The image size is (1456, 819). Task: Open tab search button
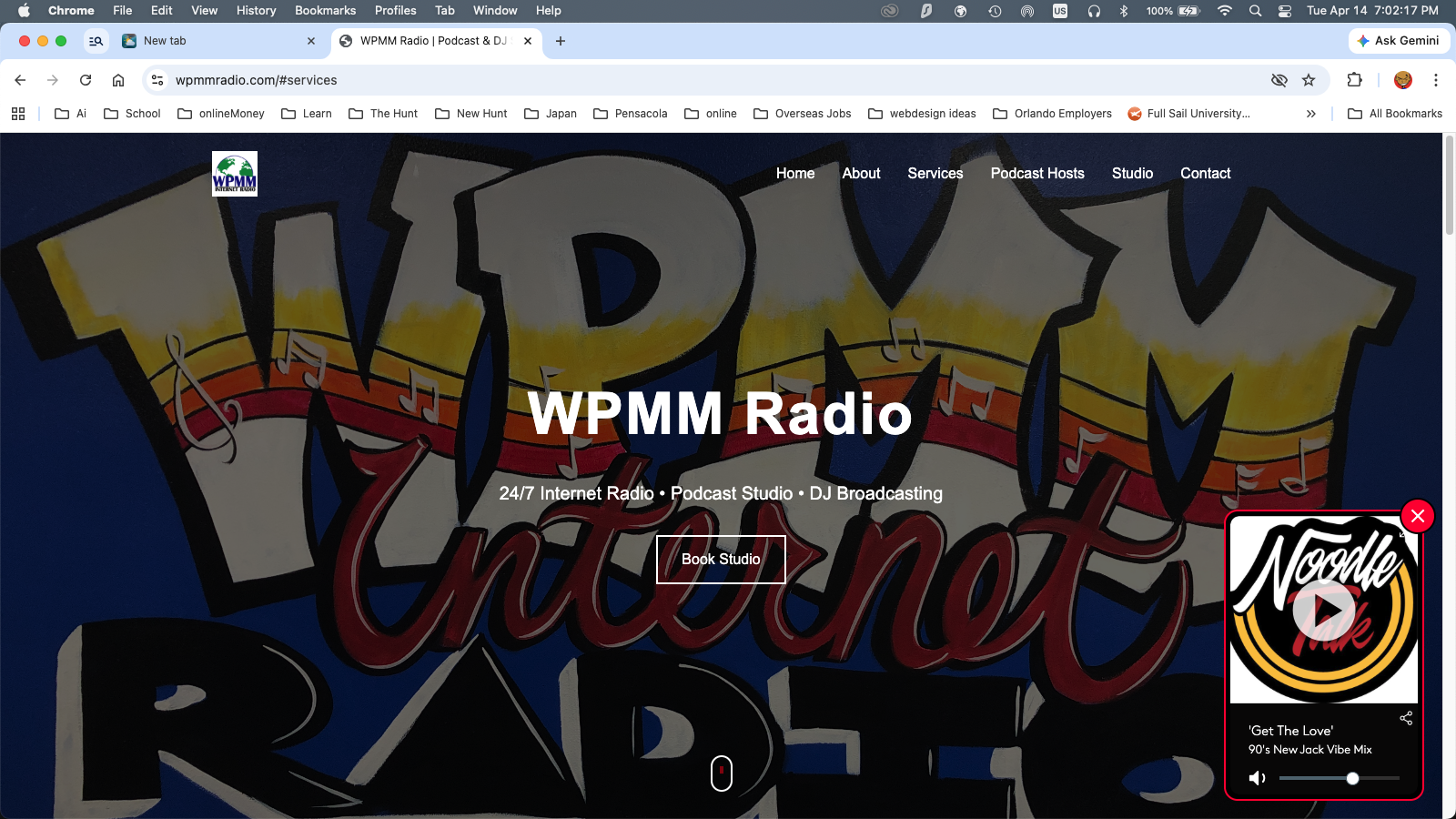pos(96,41)
